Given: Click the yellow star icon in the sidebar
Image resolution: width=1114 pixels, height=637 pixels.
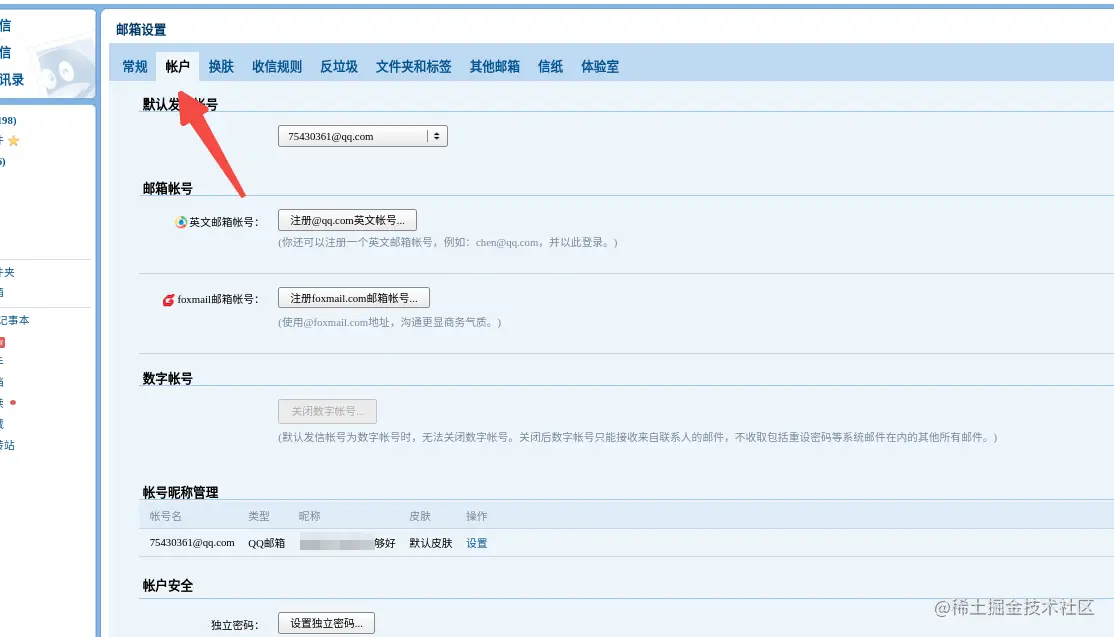Looking at the screenshot, I should click(13, 141).
